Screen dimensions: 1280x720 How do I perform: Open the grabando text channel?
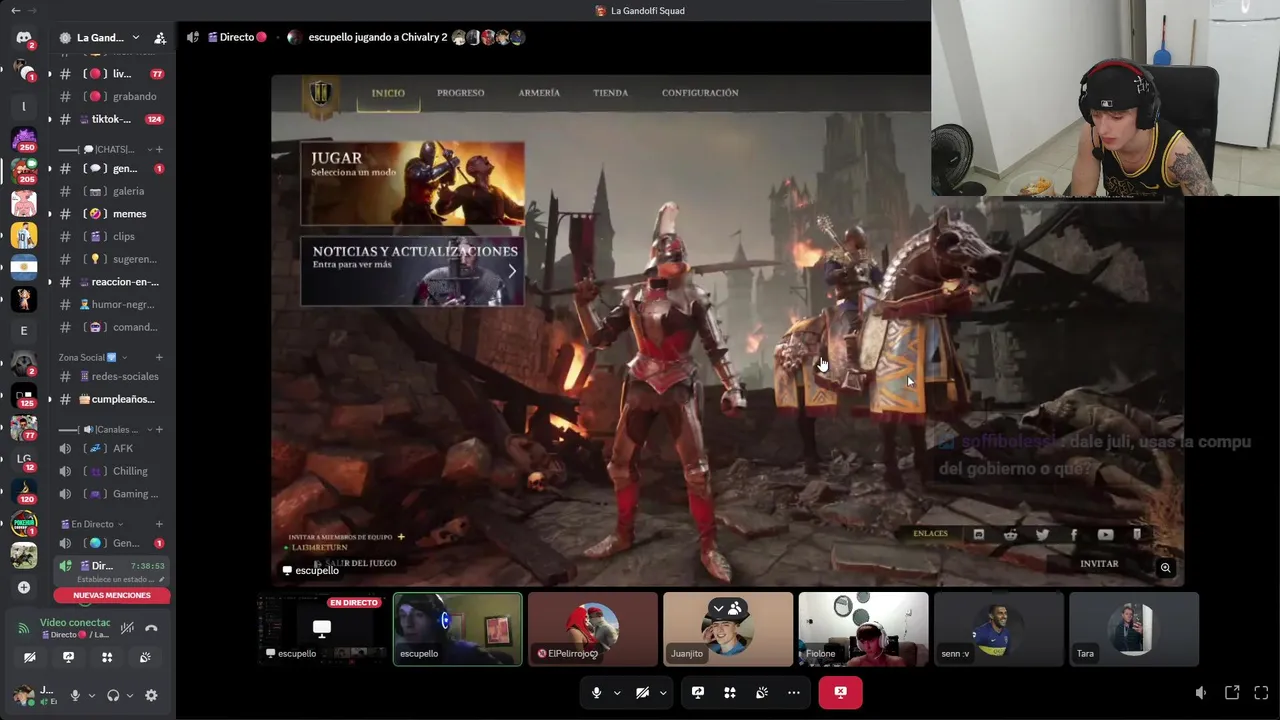point(112,97)
